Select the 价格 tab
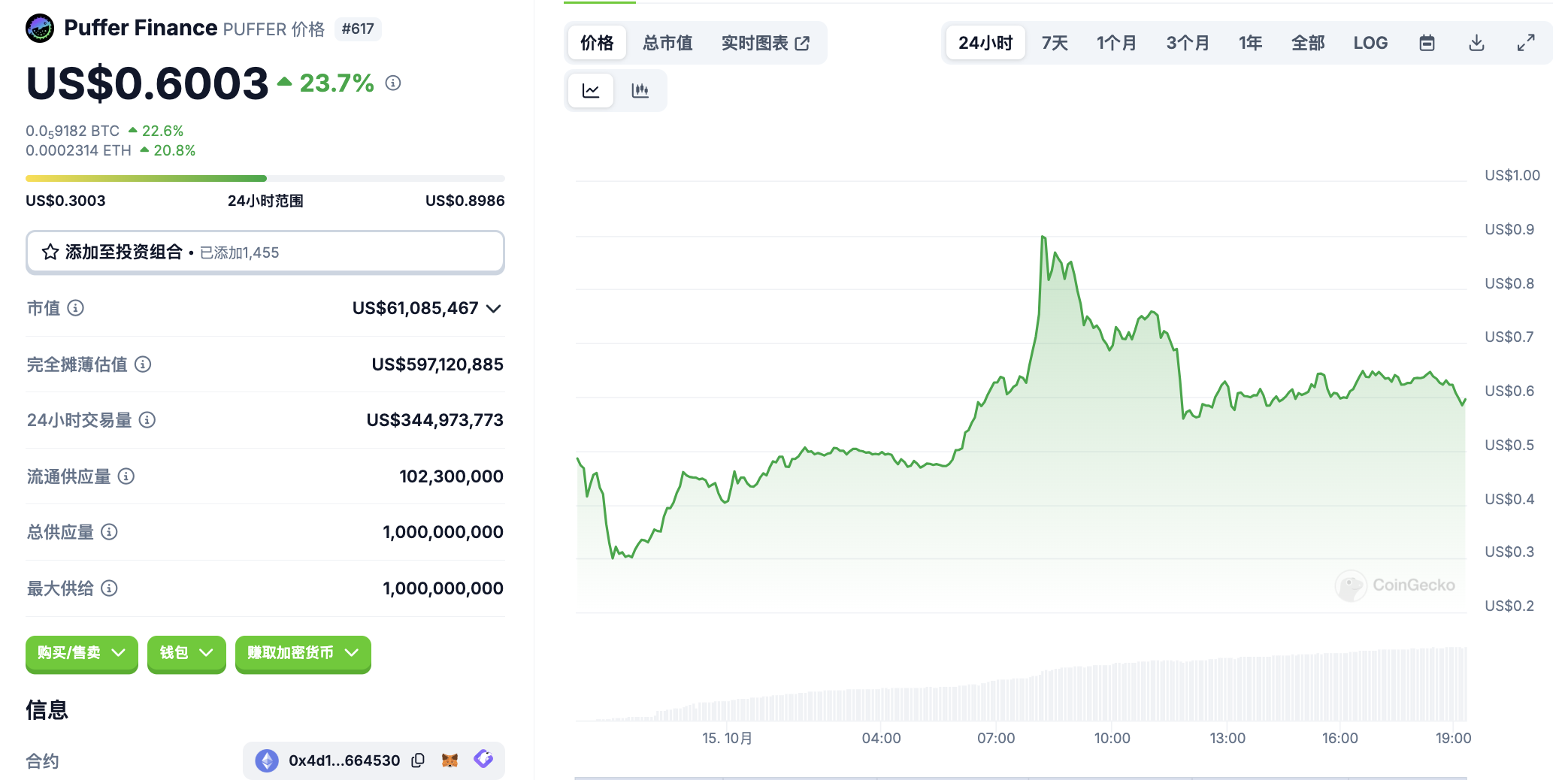The width and height of the screenshot is (1568, 780). point(597,43)
